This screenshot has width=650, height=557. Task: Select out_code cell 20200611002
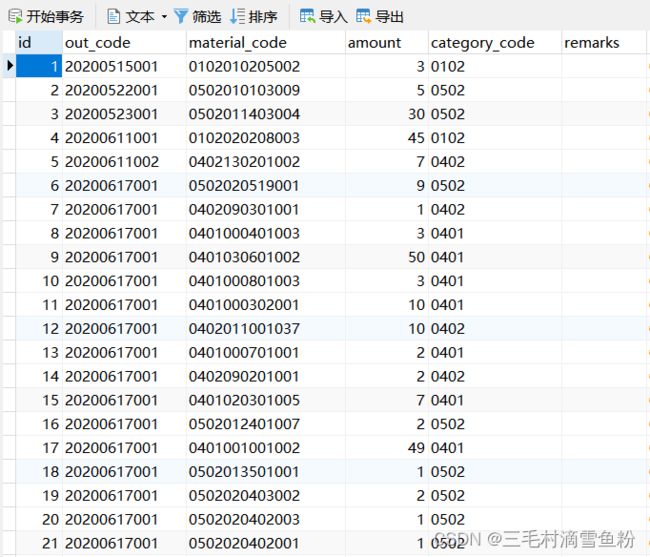pos(124,161)
